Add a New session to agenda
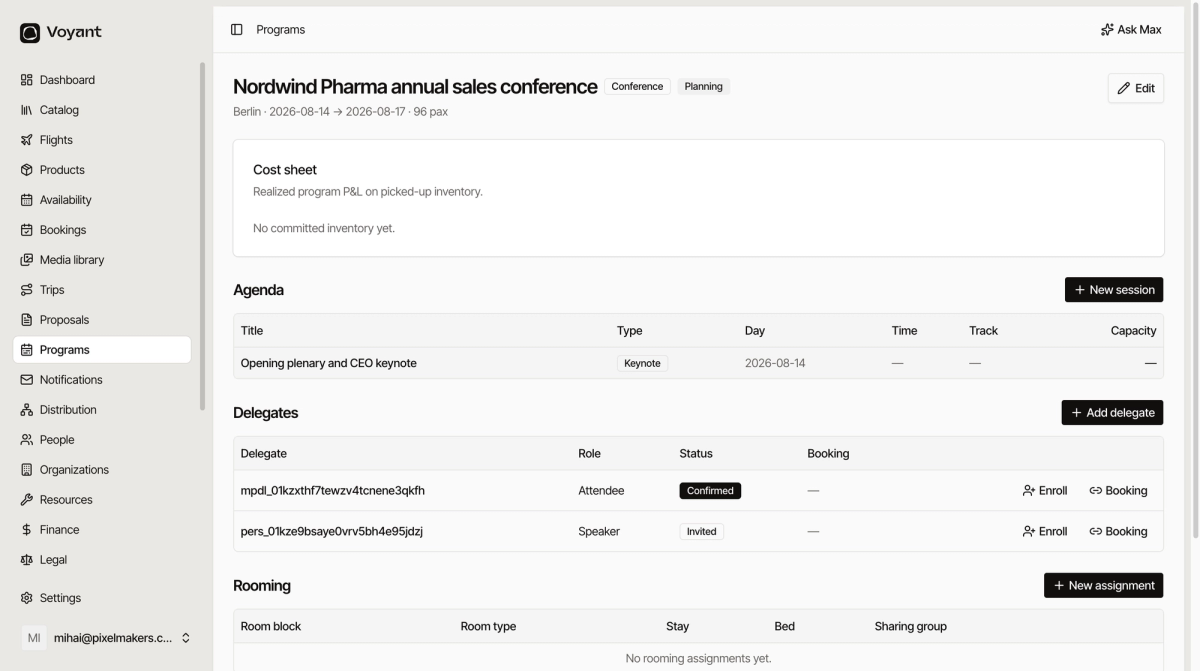Image resolution: width=1200 pixels, height=671 pixels. point(1114,290)
